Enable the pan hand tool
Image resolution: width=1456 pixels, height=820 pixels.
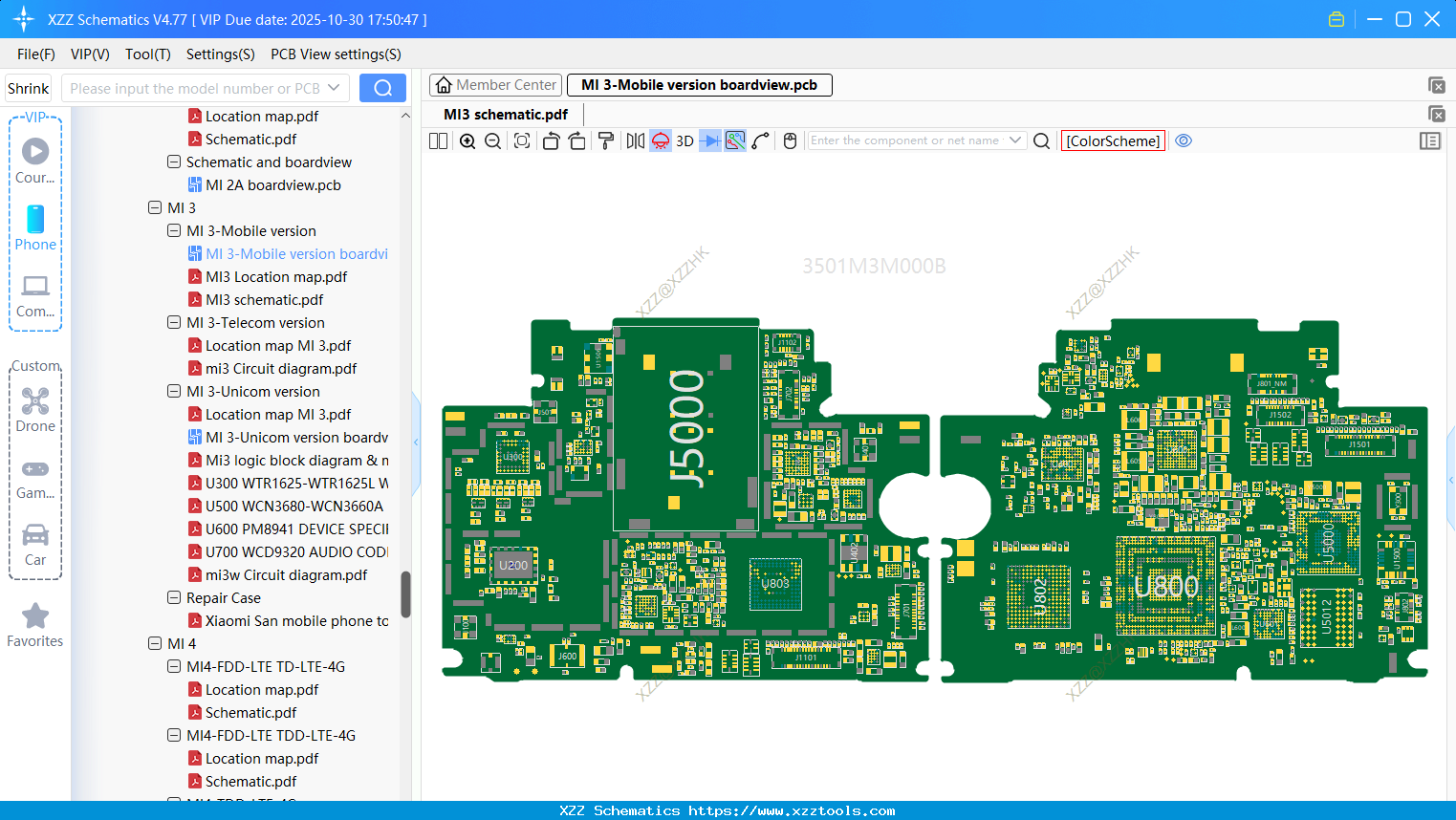pyautogui.click(x=790, y=140)
